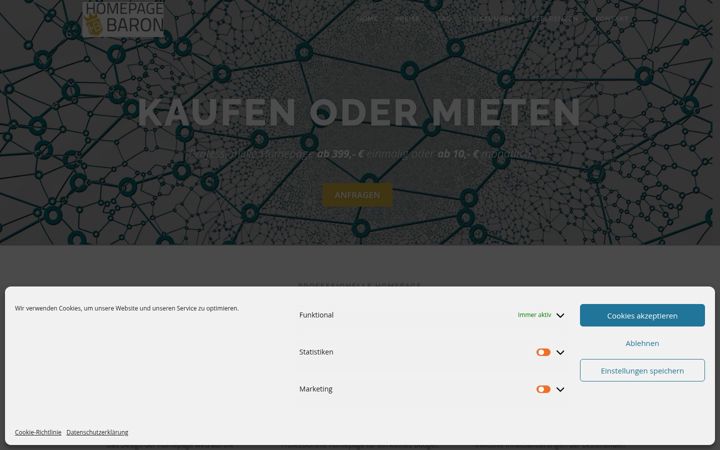
Task: Click the green Immer aktiv status text
Action: tap(534, 315)
